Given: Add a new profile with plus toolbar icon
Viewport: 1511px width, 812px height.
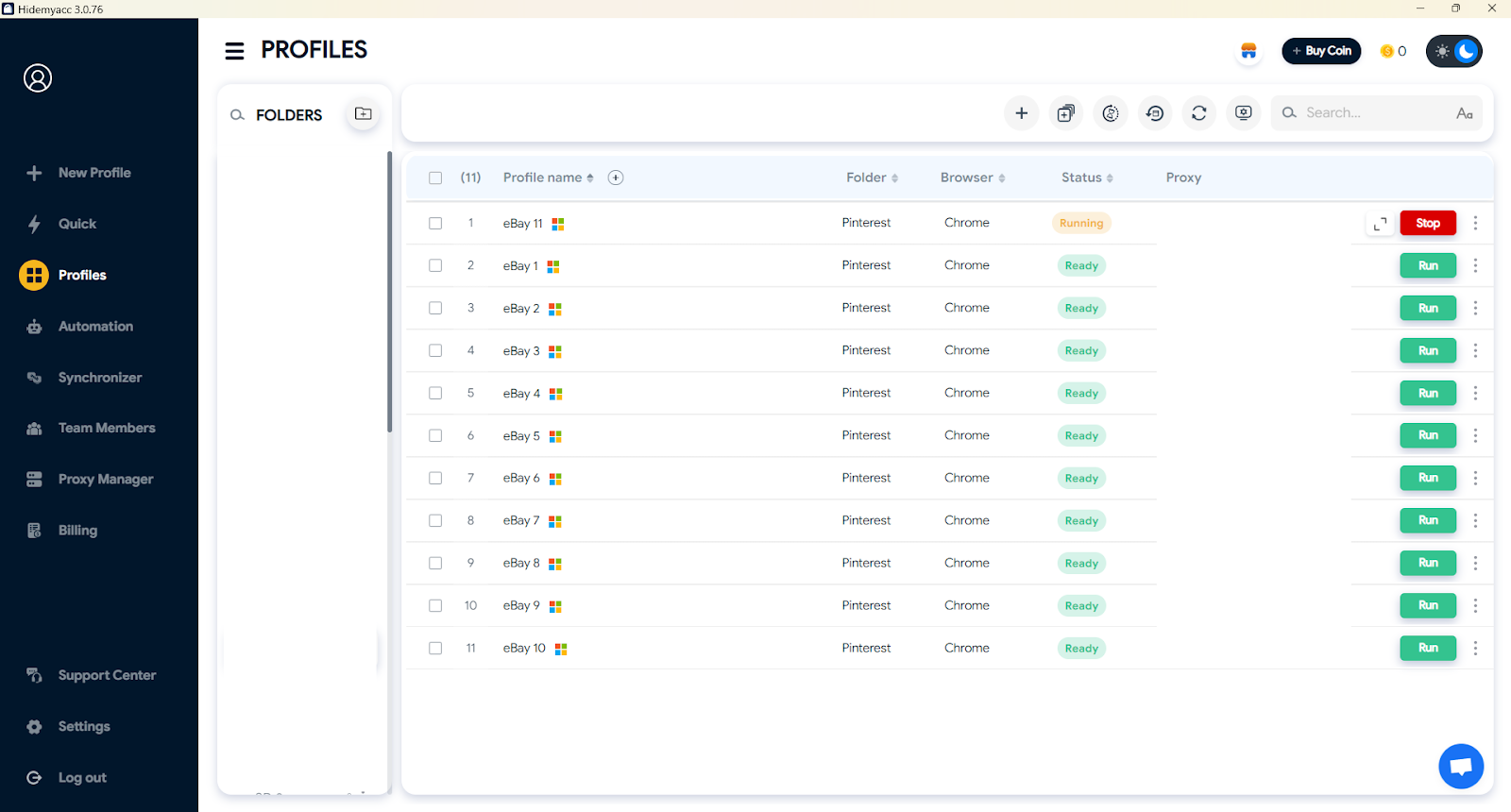Looking at the screenshot, I should 1021,113.
